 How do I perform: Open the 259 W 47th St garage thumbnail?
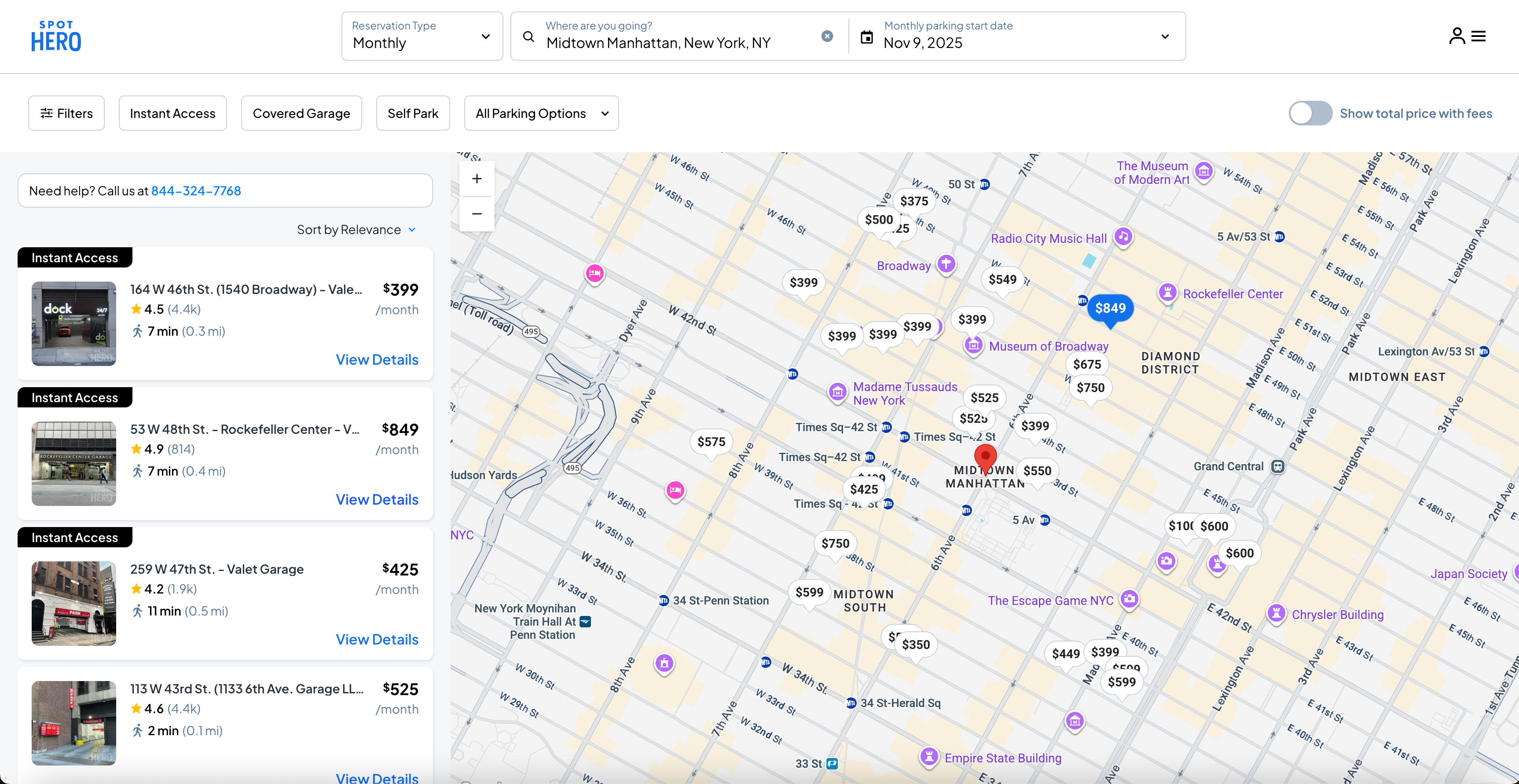pyautogui.click(x=74, y=603)
